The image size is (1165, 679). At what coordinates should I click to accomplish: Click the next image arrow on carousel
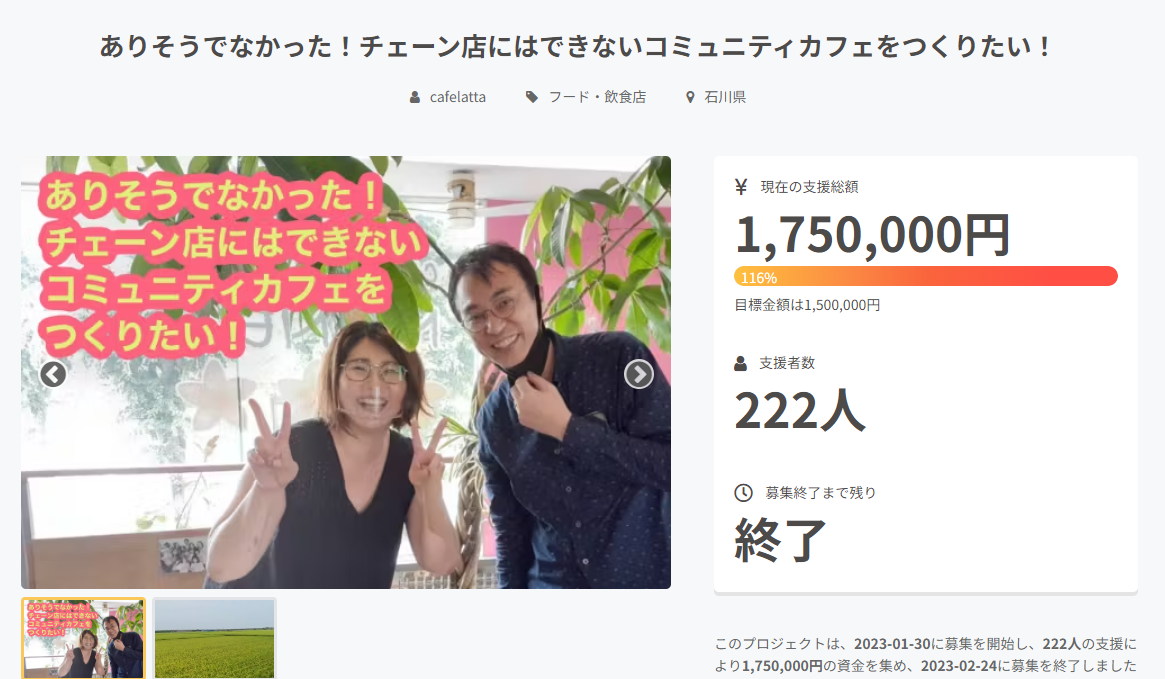tap(639, 374)
